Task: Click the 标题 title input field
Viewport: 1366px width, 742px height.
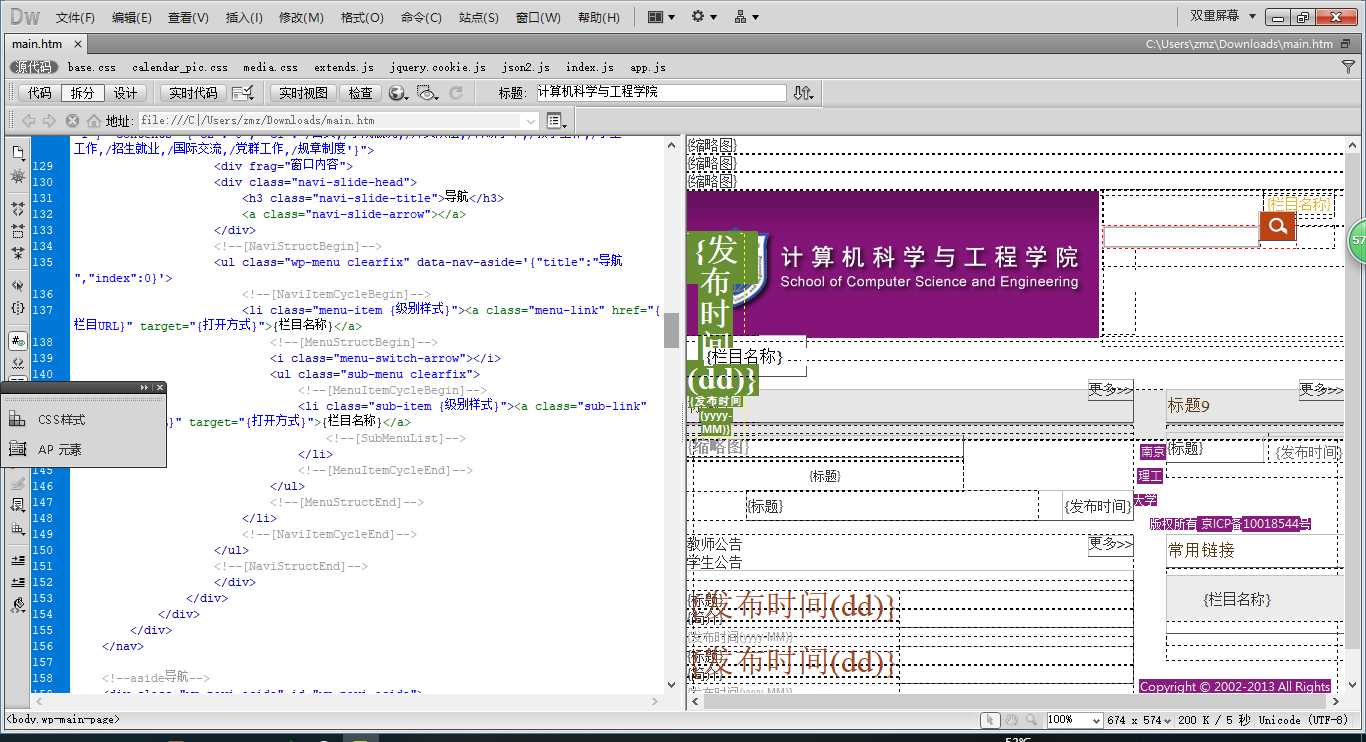Action: click(x=660, y=92)
